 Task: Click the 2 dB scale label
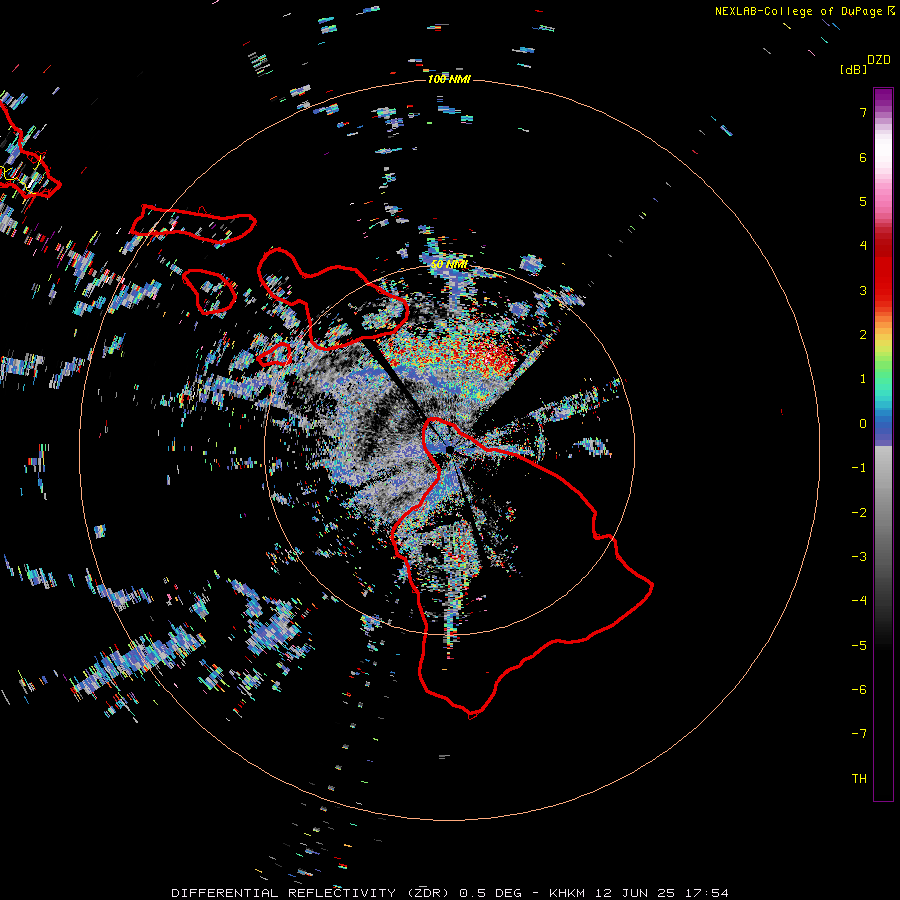click(863, 335)
